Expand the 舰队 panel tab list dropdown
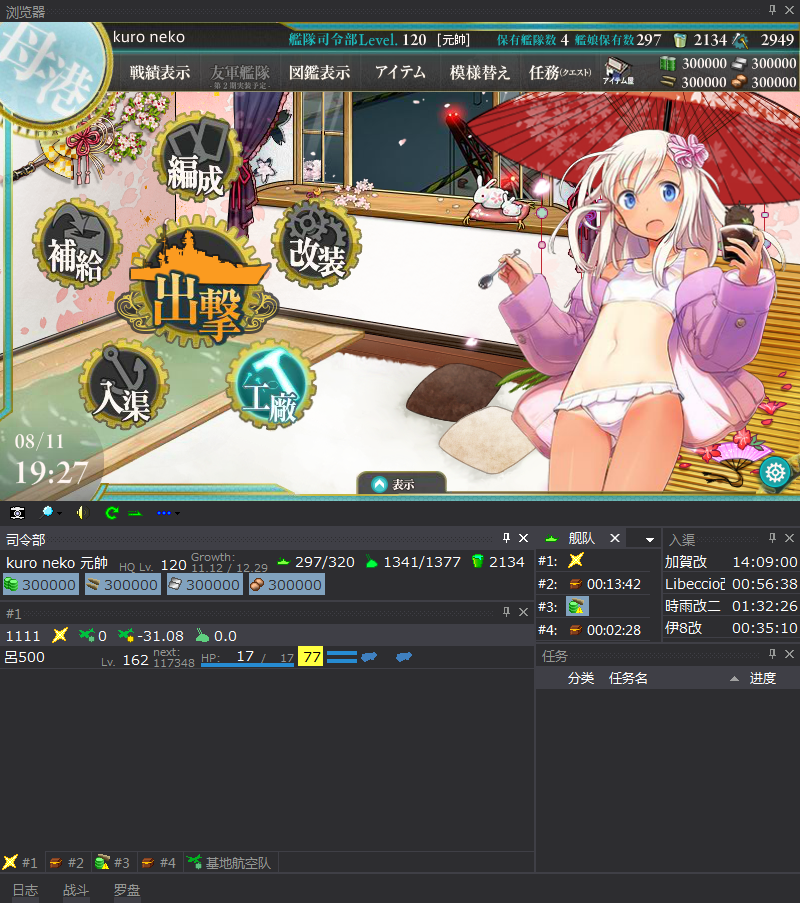The width and height of the screenshot is (800, 903). [650, 539]
